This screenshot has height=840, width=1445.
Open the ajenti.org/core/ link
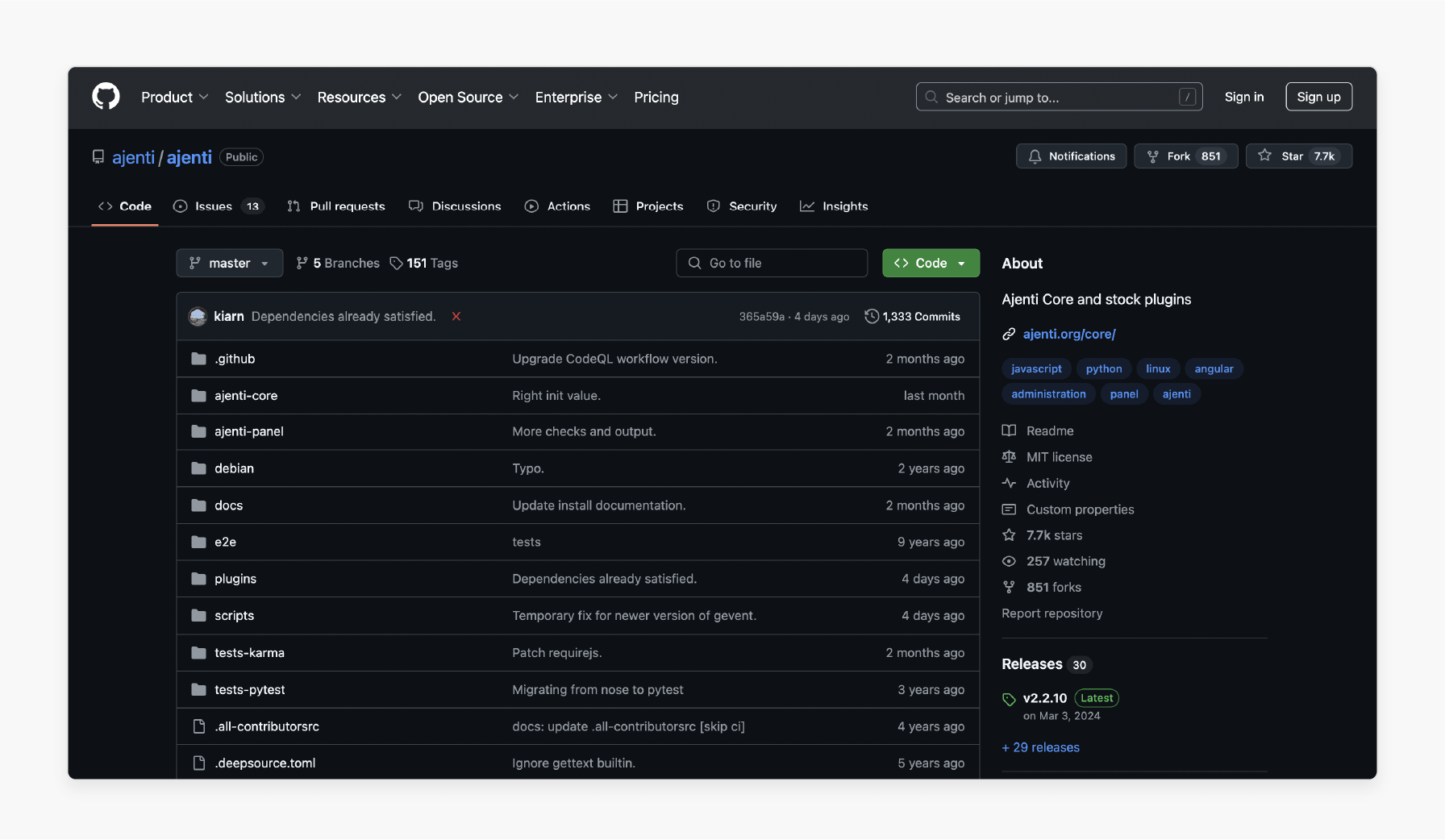coord(1069,335)
